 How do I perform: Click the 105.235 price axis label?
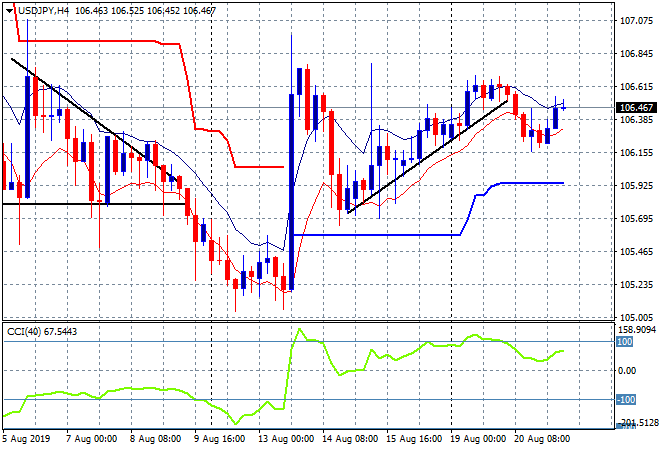tap(636, 285)
